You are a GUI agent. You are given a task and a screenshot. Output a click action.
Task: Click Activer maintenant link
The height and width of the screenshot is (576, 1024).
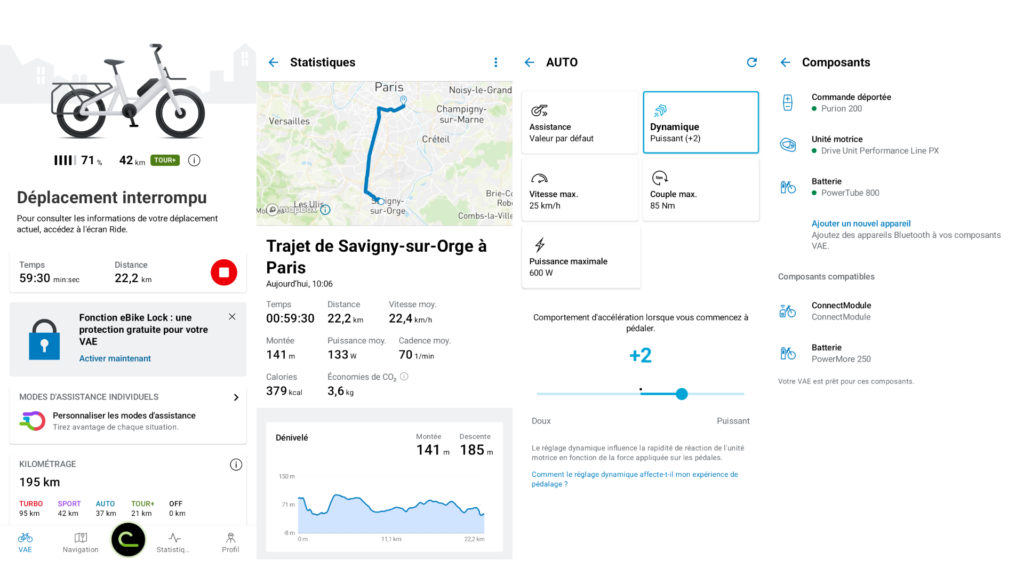(x=115, y=359)
